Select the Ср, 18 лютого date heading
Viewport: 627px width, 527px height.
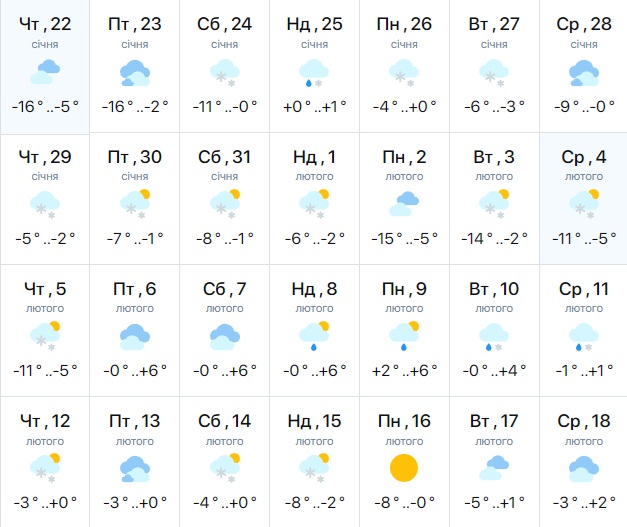point(583,421)
